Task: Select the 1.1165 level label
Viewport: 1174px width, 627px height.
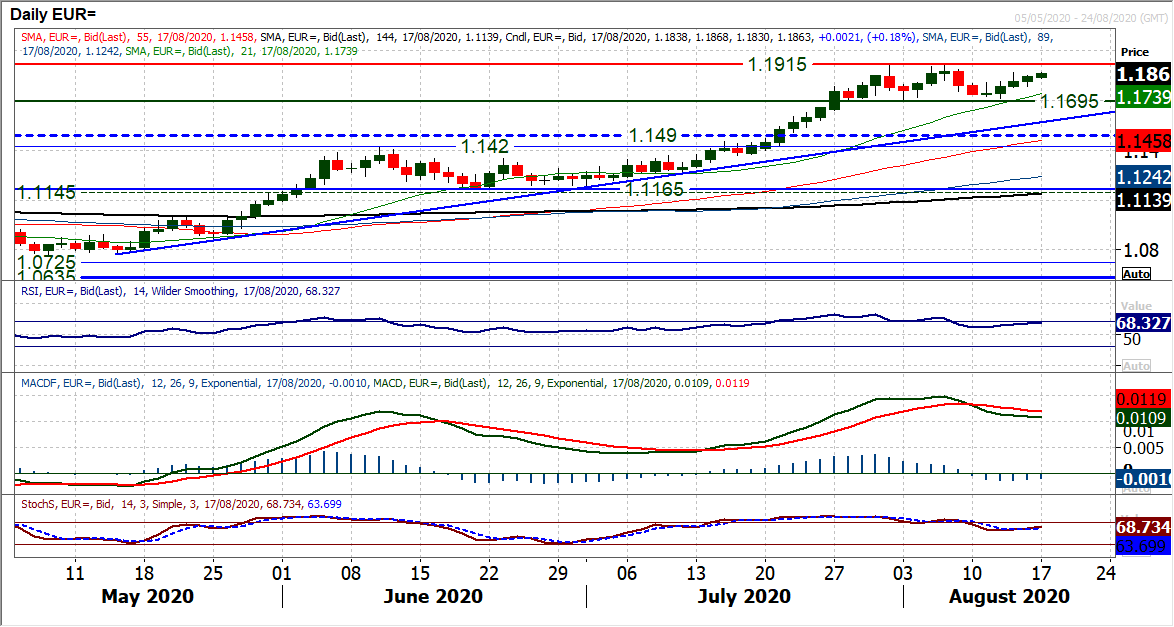Action: [x=655, y=188]
